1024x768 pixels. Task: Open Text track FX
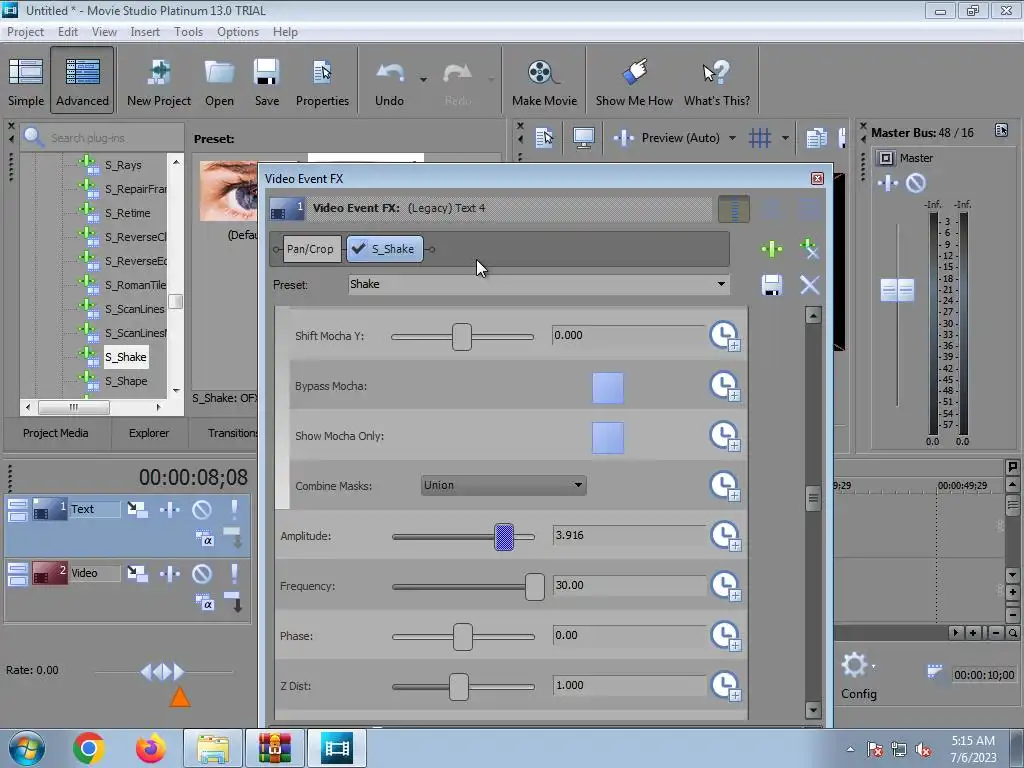(x=170, y=509)
